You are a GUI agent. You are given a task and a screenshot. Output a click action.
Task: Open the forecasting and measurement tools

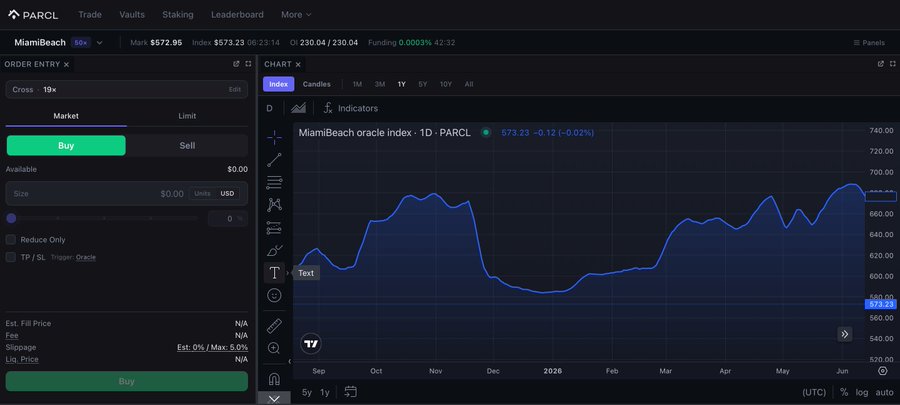click(274, 228)
